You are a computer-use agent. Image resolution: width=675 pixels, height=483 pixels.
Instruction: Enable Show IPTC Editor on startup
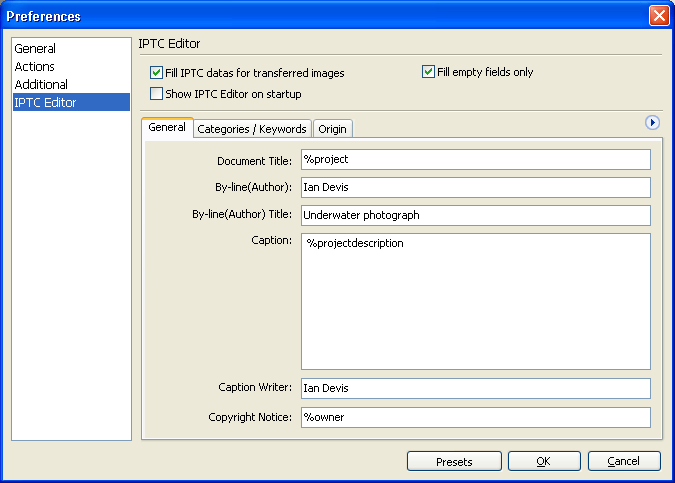pos(156,94)
